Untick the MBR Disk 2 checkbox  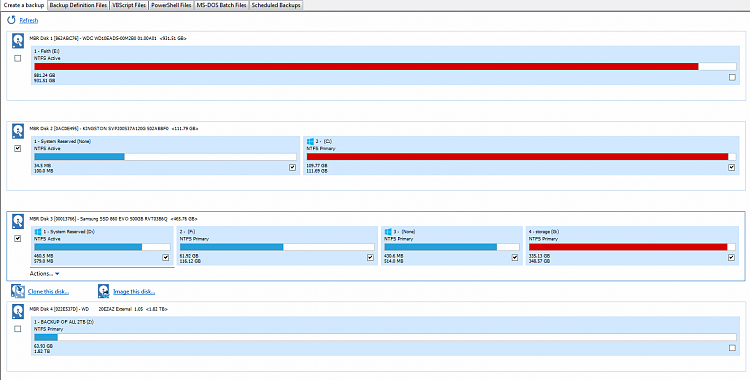[x=18, y=148]
